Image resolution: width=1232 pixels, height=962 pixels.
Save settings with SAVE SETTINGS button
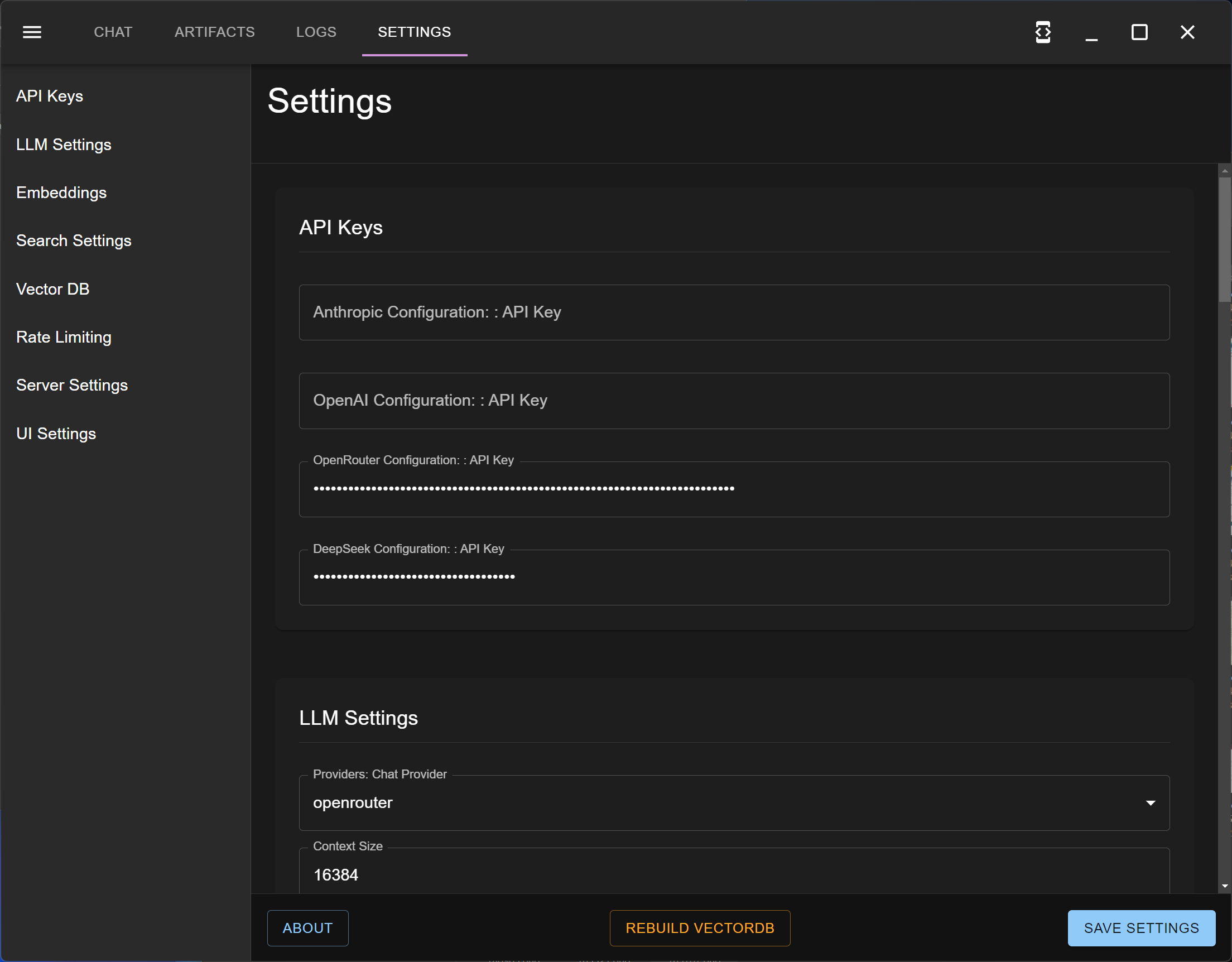[1141, 928]
